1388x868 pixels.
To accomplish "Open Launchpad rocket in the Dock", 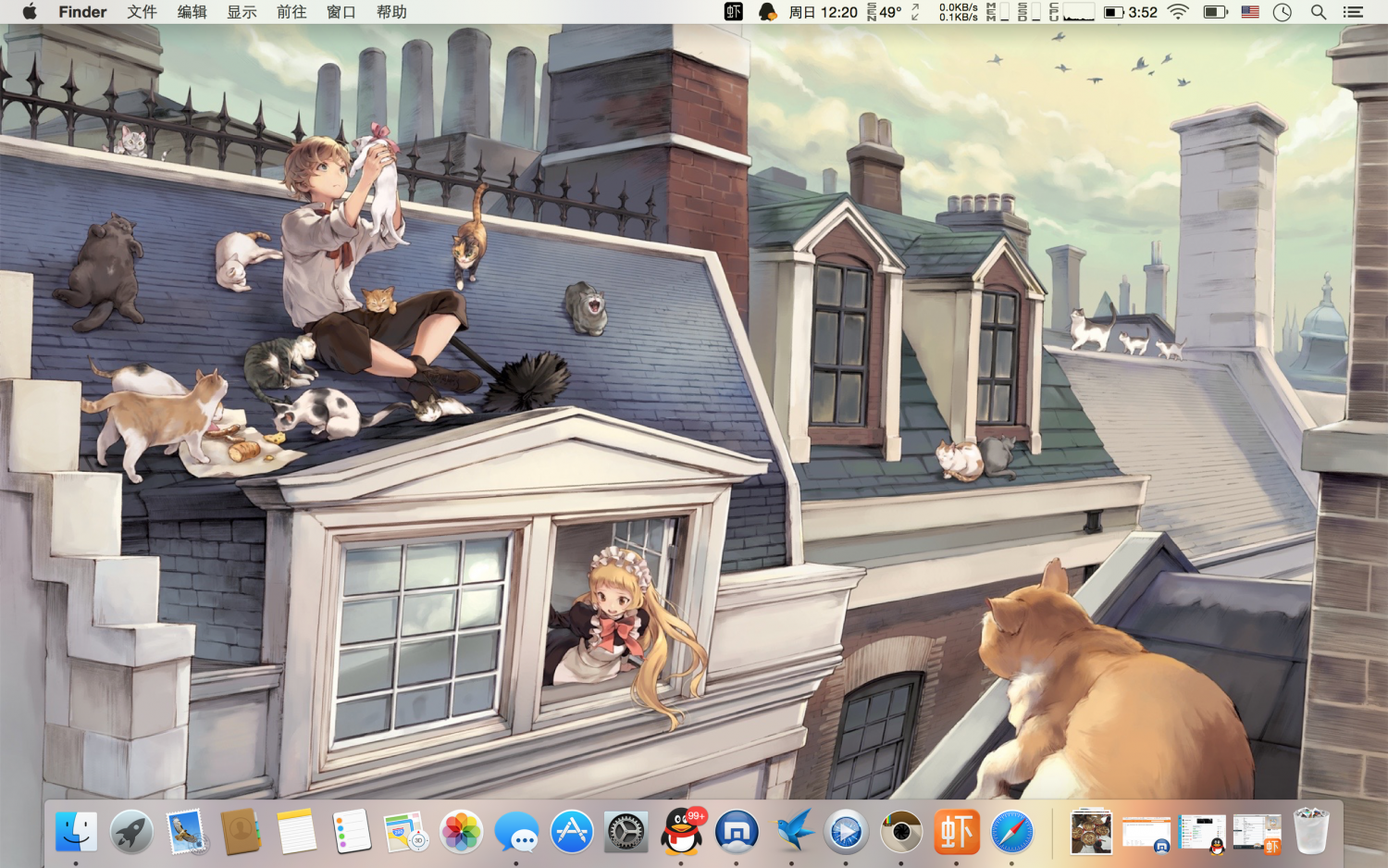I will click(131, 831).
